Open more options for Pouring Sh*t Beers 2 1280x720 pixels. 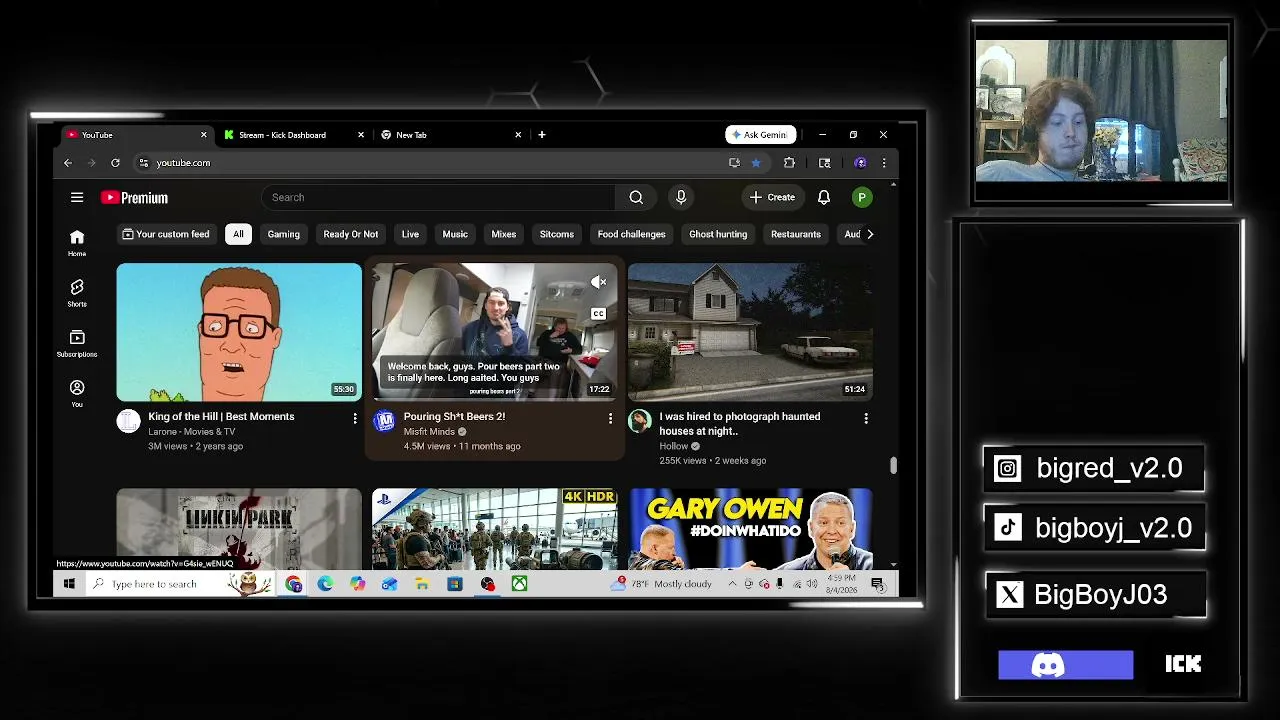[x=611, y=418]
